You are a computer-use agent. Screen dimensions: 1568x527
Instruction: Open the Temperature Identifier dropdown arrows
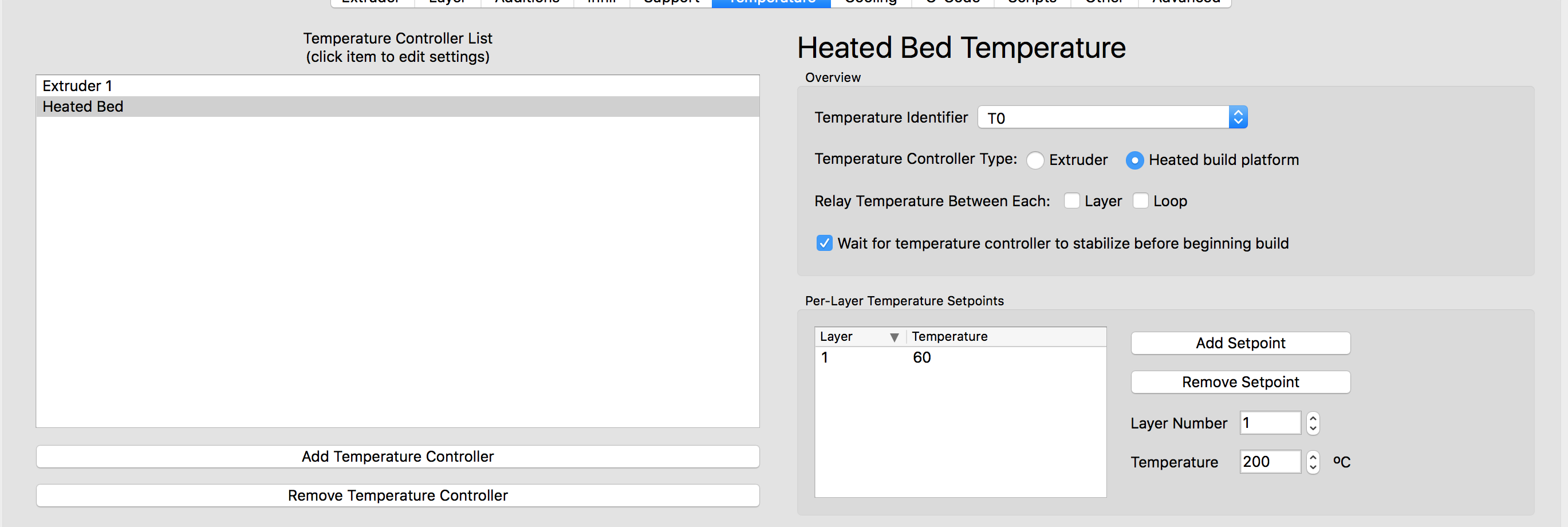(1238, 117)
